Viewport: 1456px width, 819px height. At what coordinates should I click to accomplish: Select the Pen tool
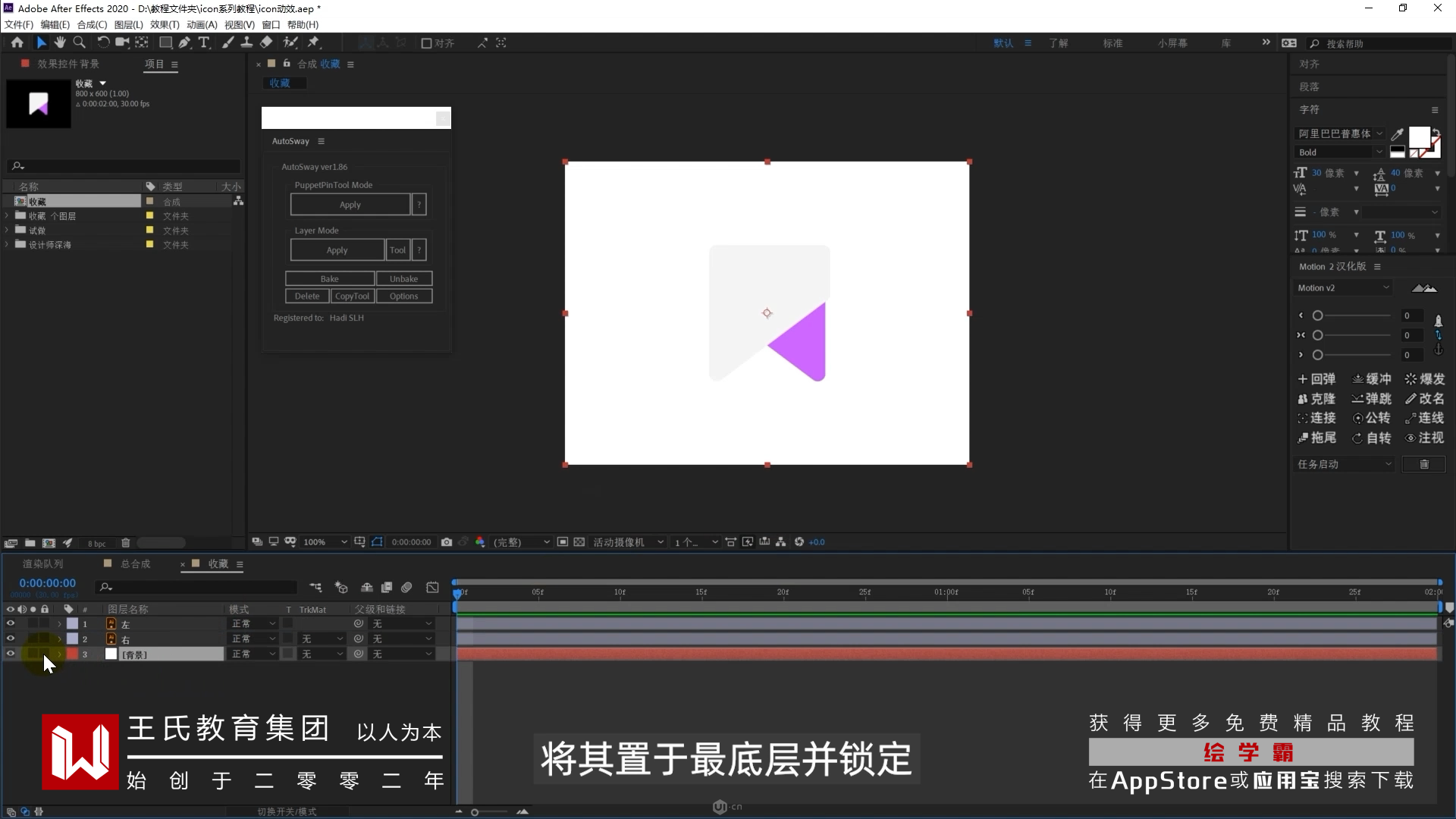184,42
